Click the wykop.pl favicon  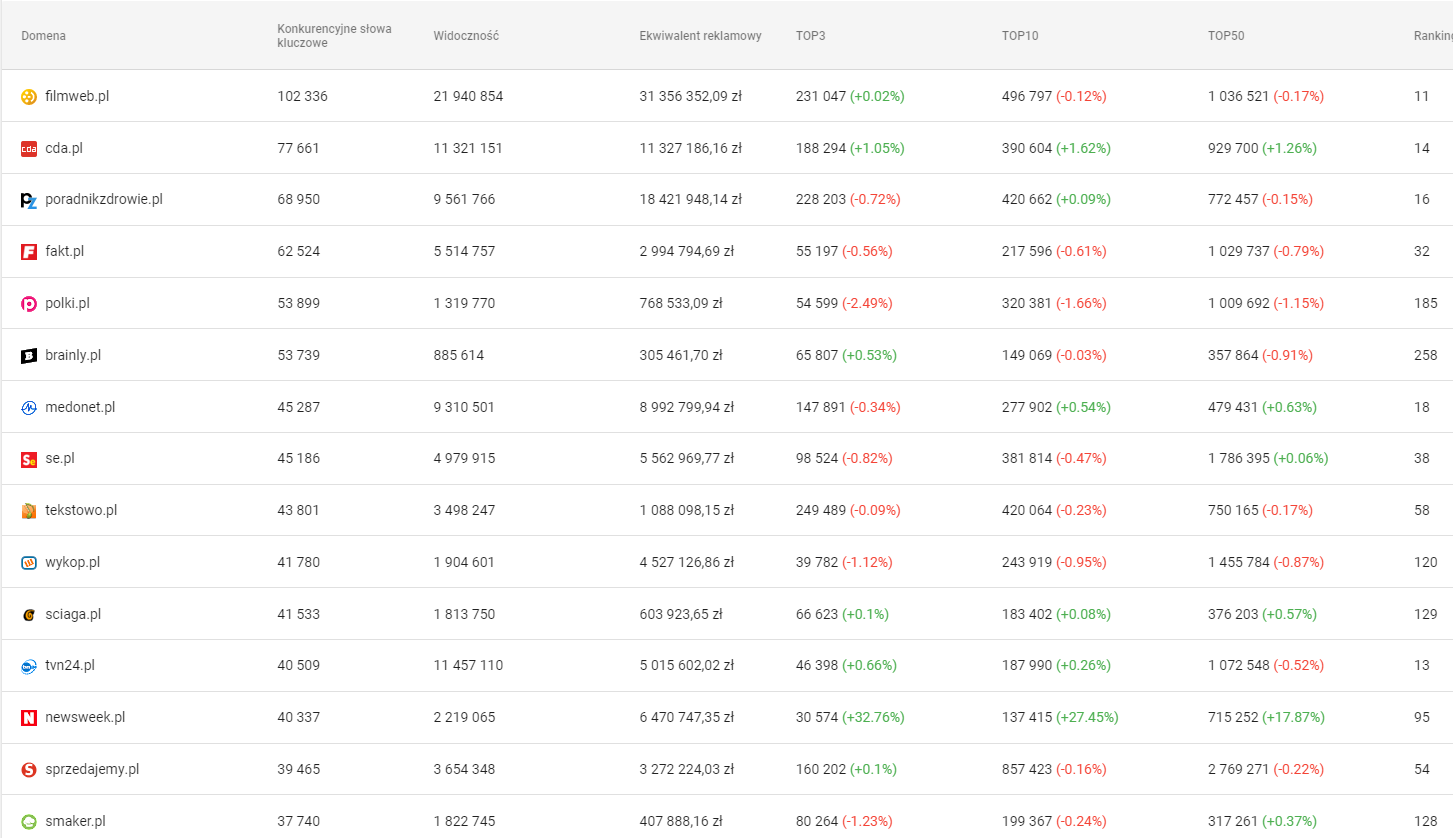pyautogui.click(x=29, y=563)
